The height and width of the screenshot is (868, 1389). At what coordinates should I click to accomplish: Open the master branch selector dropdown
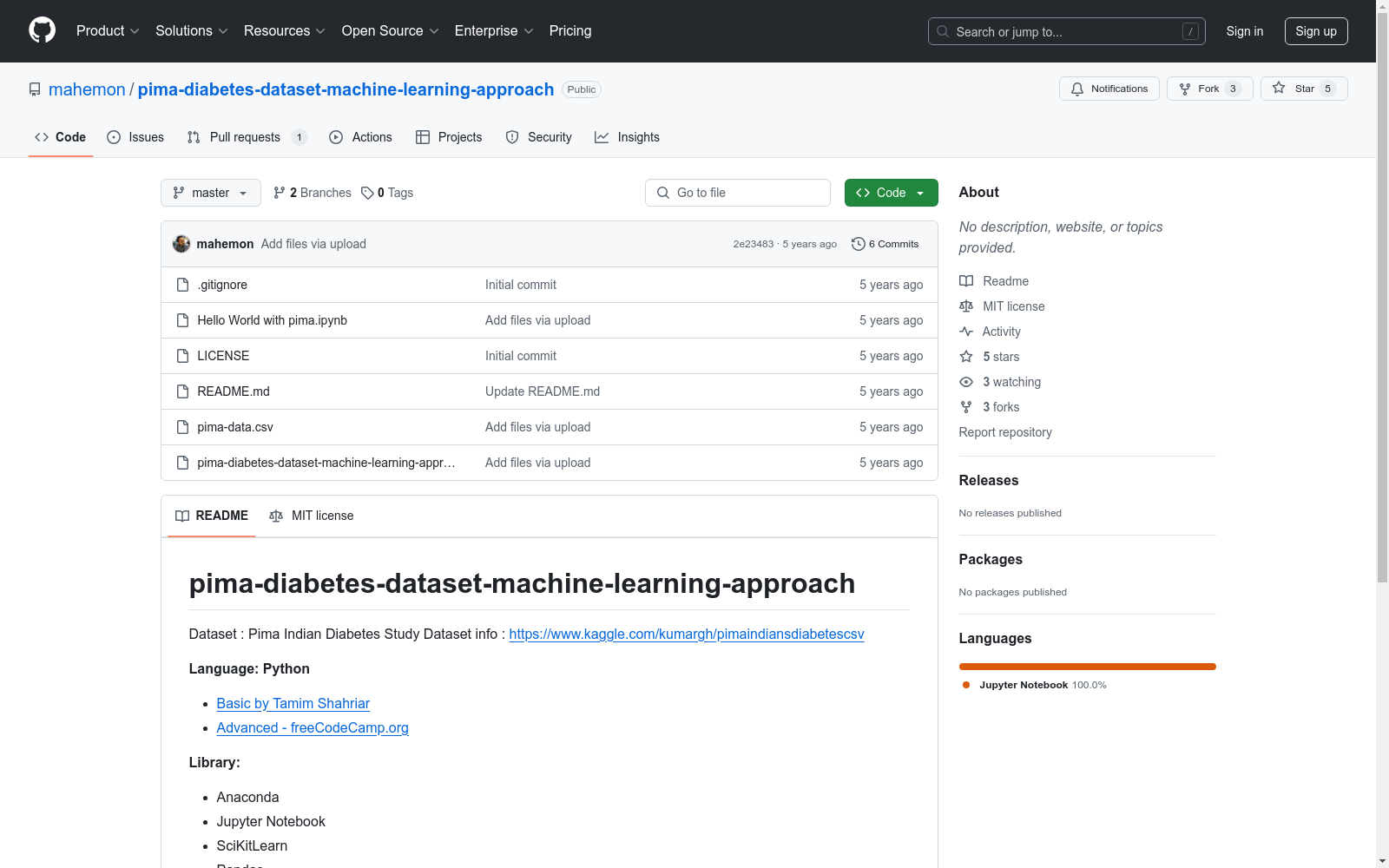[211, 193]
